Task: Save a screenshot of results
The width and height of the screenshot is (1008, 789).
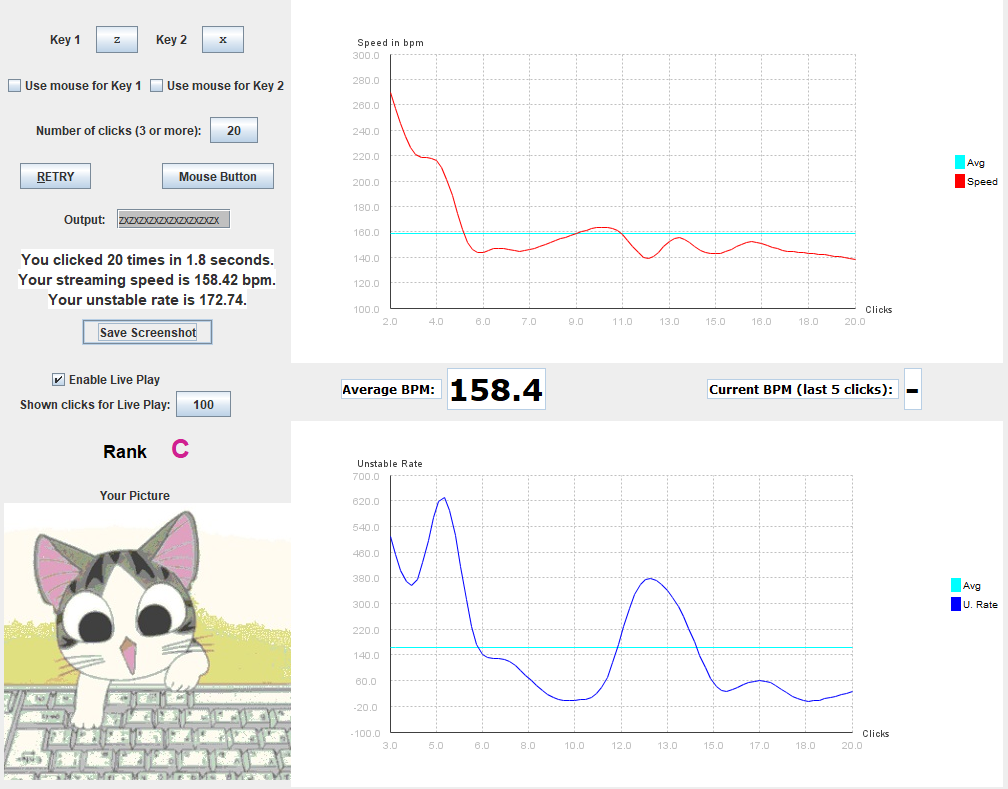Action: click(147, 332)
